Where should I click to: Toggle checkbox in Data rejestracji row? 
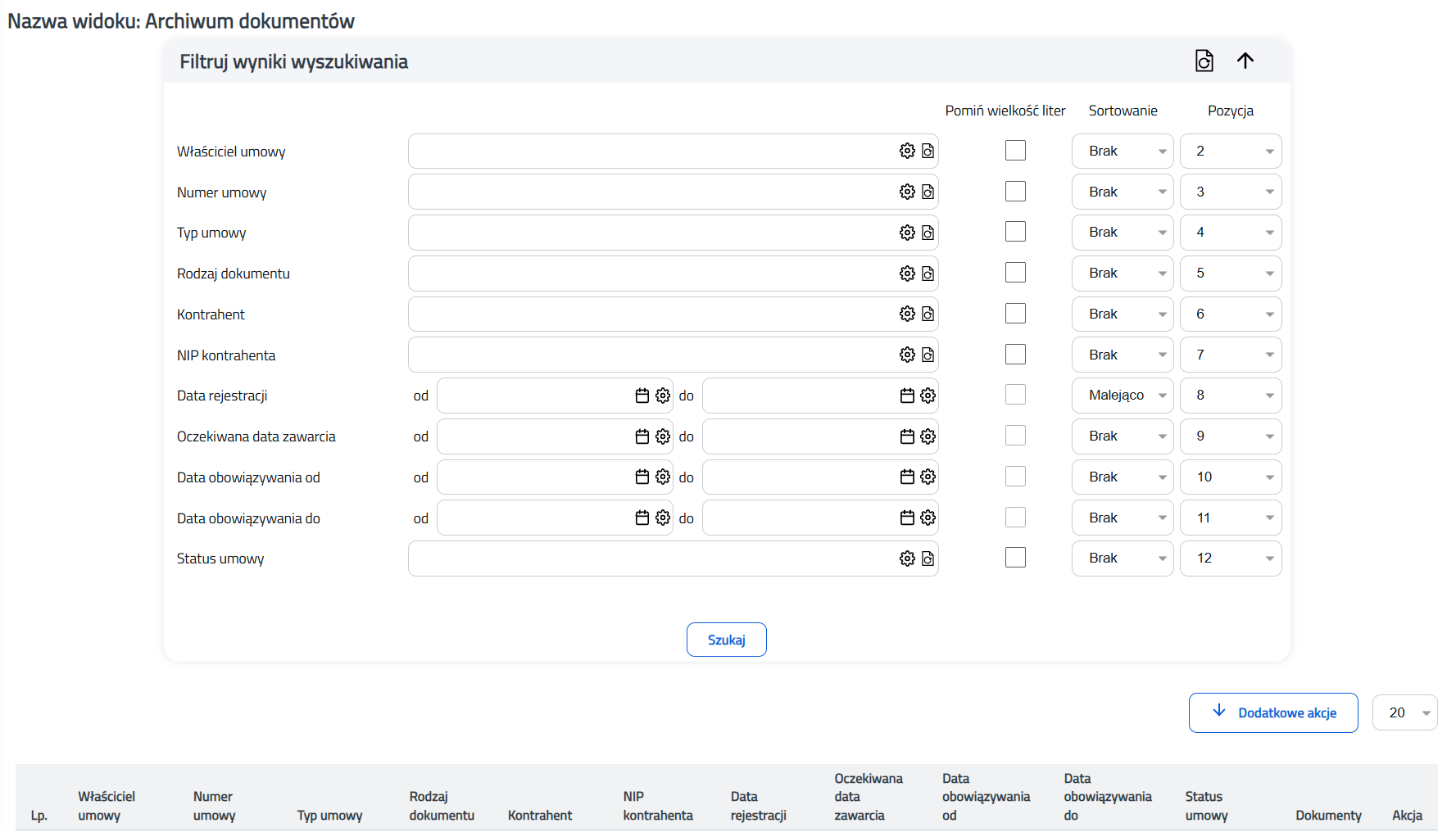tap(1015, 395)
